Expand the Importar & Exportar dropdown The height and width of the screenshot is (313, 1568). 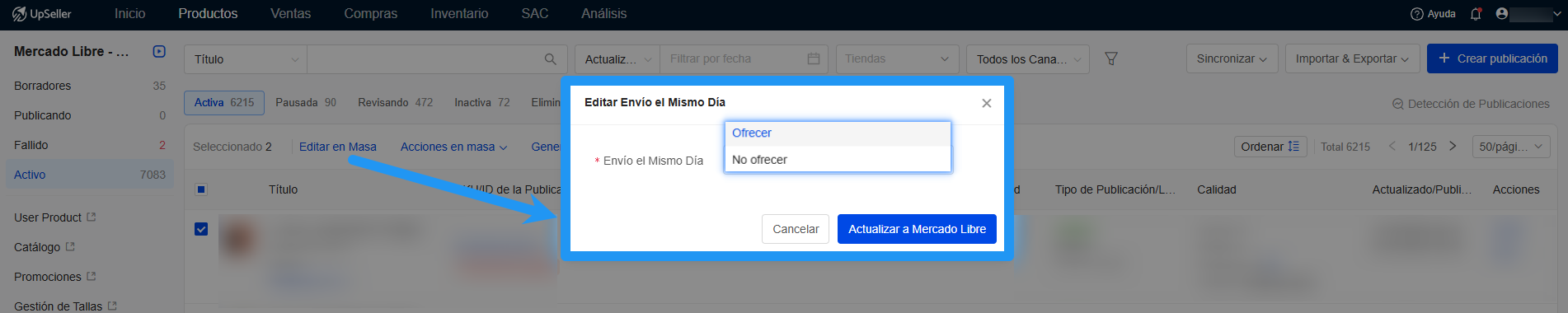pos(1352,58)
